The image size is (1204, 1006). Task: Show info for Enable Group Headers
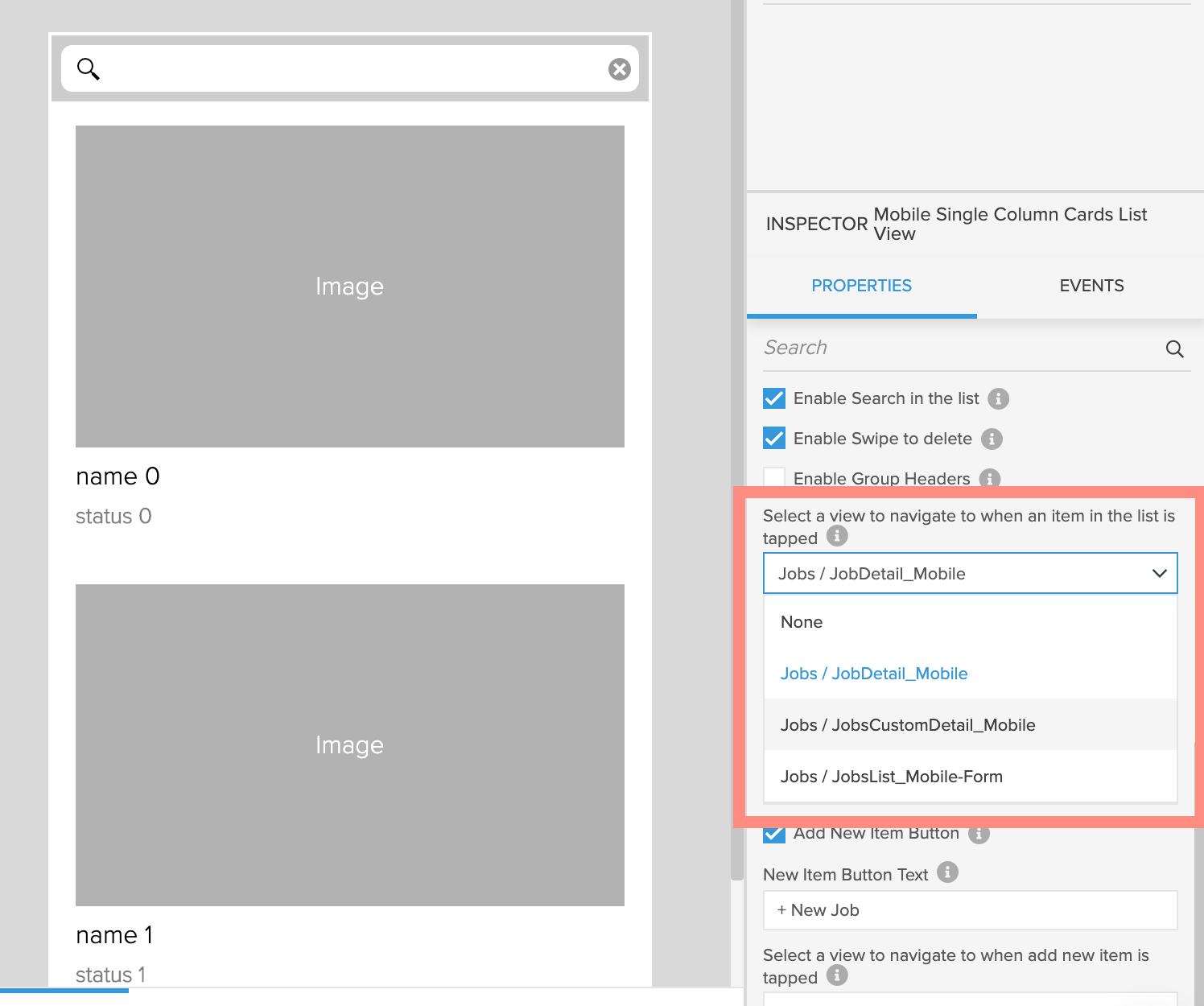tap(989, 478)
